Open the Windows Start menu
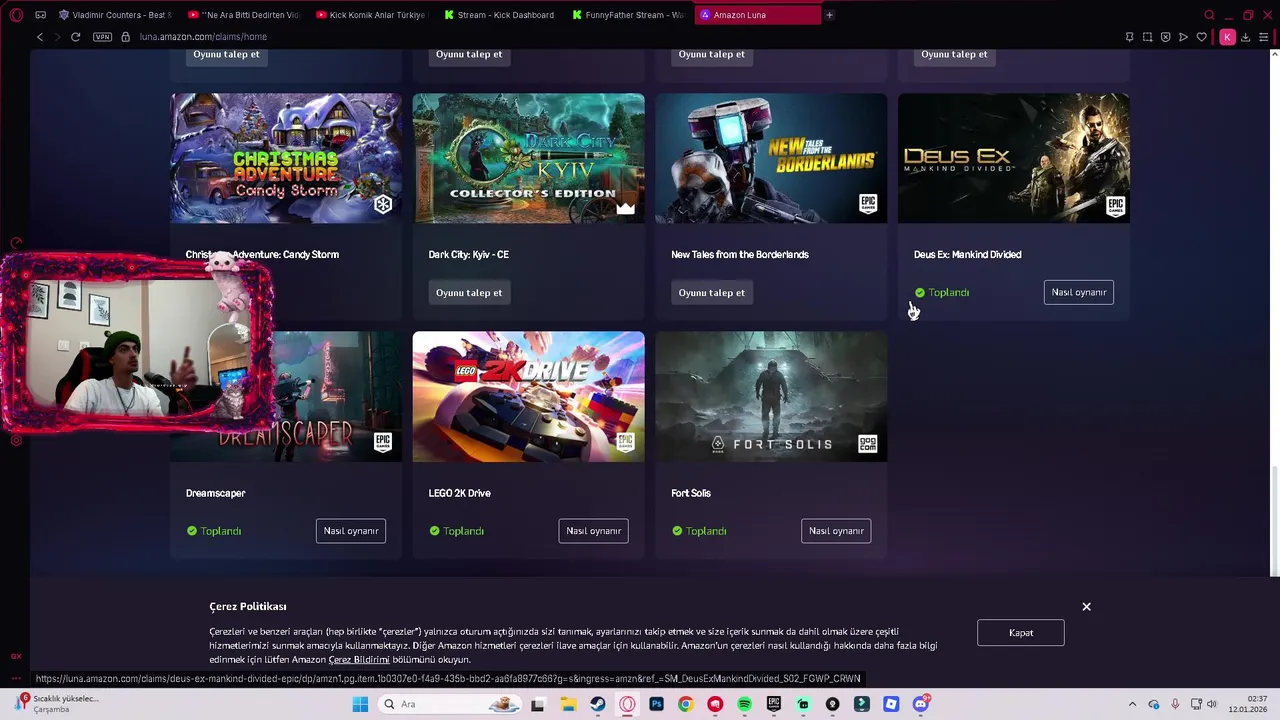This screenshot has height=720, width=1280. pyautogui.click(x=360, y=704)
